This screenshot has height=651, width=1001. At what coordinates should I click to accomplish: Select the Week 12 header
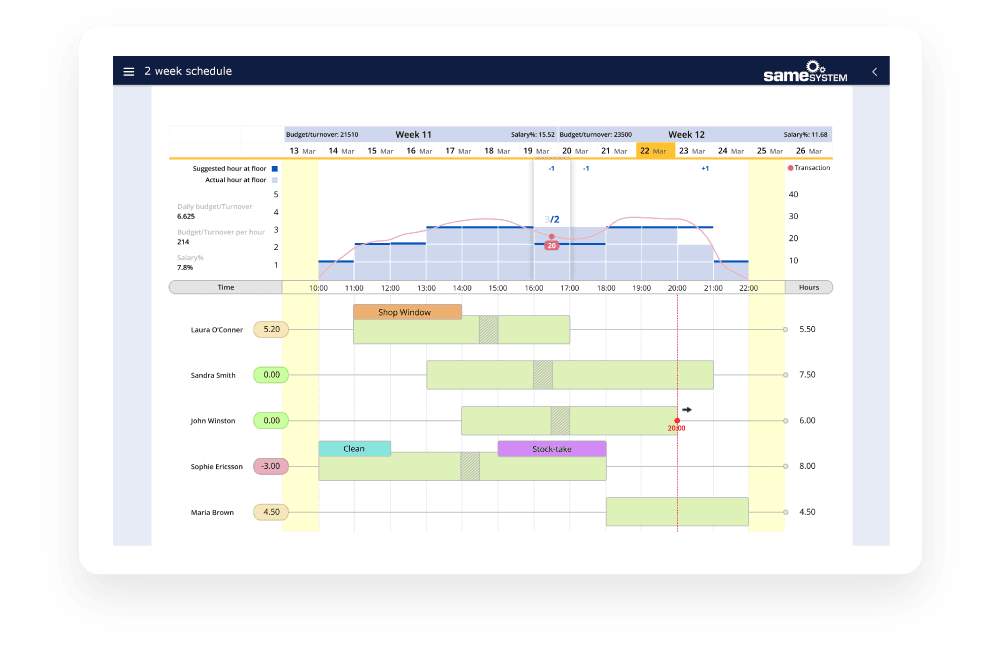click(687, 133)
